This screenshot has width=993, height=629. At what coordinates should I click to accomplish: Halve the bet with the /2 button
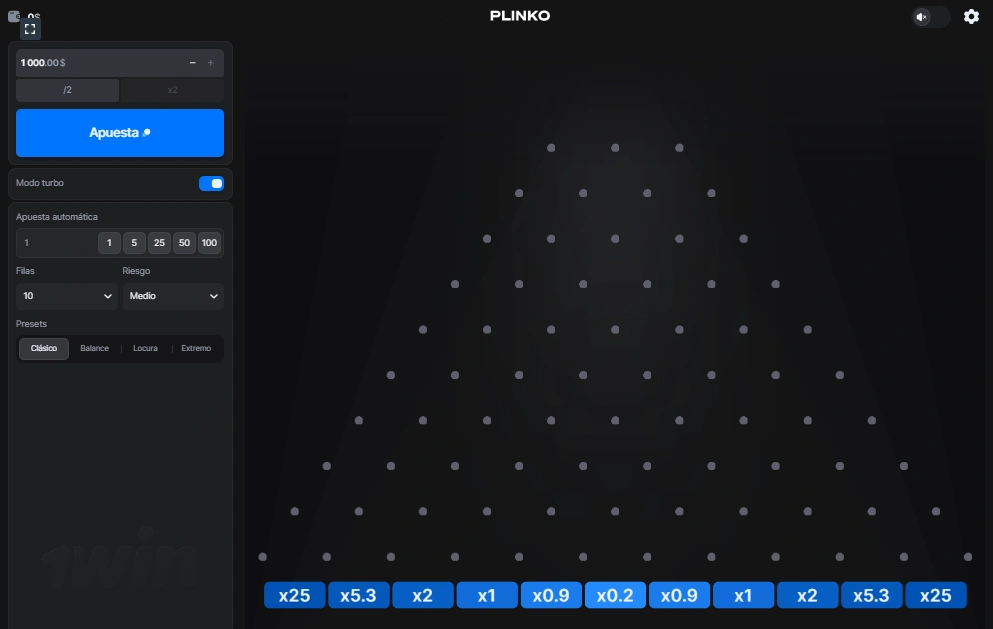click(67, 89)
